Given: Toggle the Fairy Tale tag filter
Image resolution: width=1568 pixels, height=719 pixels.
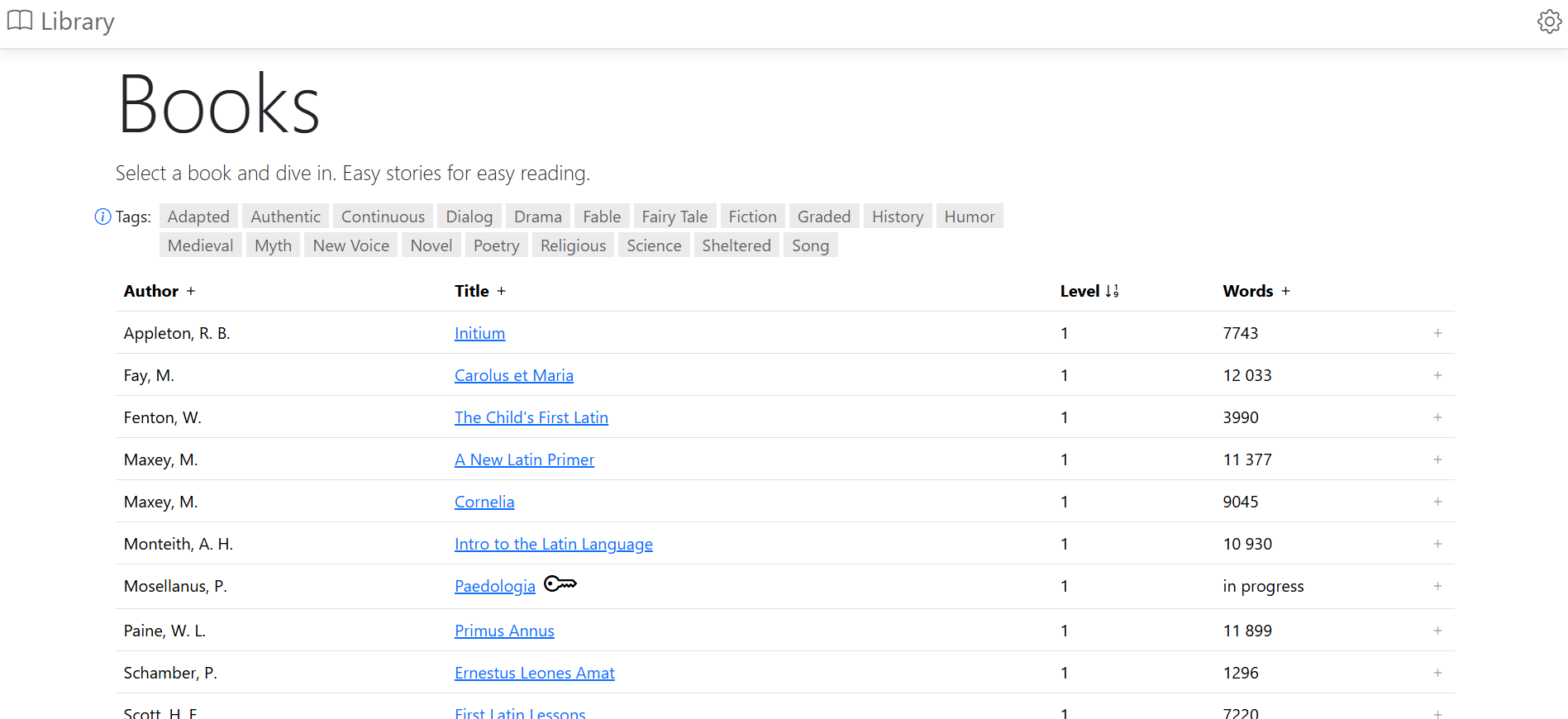Looking at the screenshot, I should point(674,217).
